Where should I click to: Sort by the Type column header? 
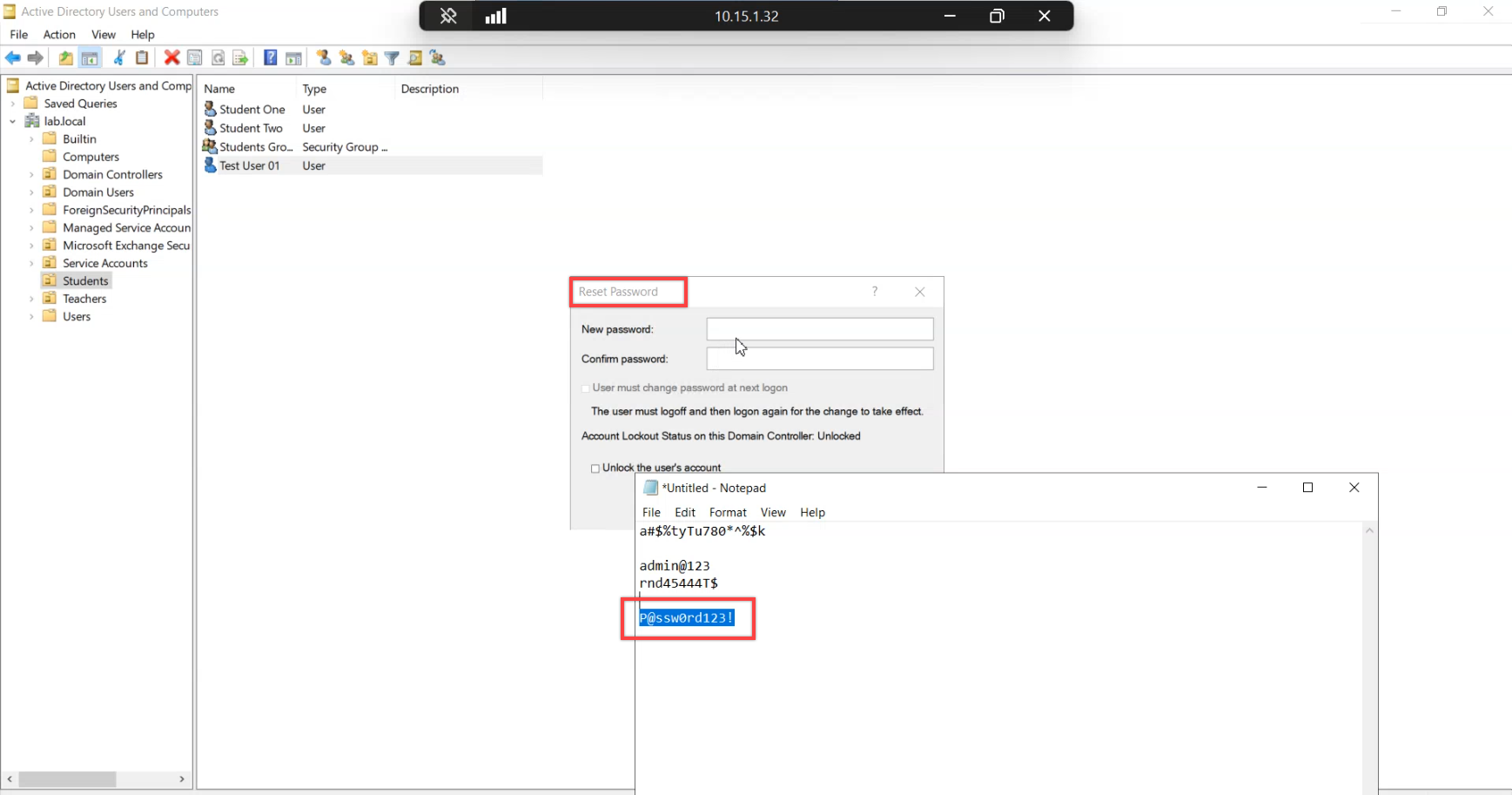coord(346,89)
